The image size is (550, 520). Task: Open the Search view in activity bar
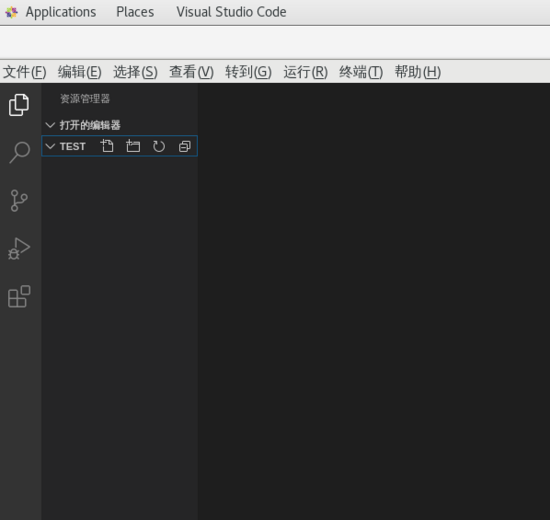tap(19, 152)
